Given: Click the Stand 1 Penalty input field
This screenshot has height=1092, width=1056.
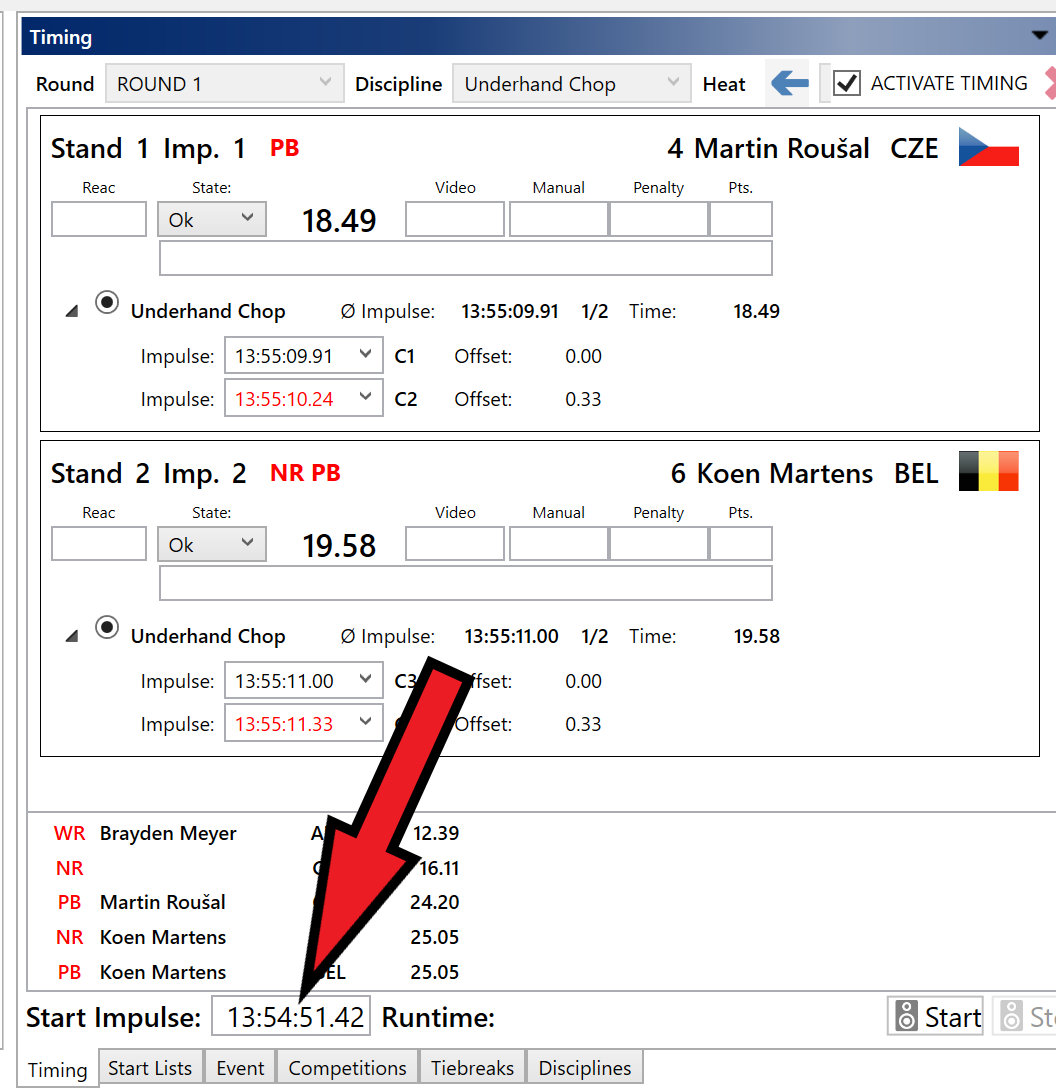Looking at the screenshot, I should coord(658,220).
